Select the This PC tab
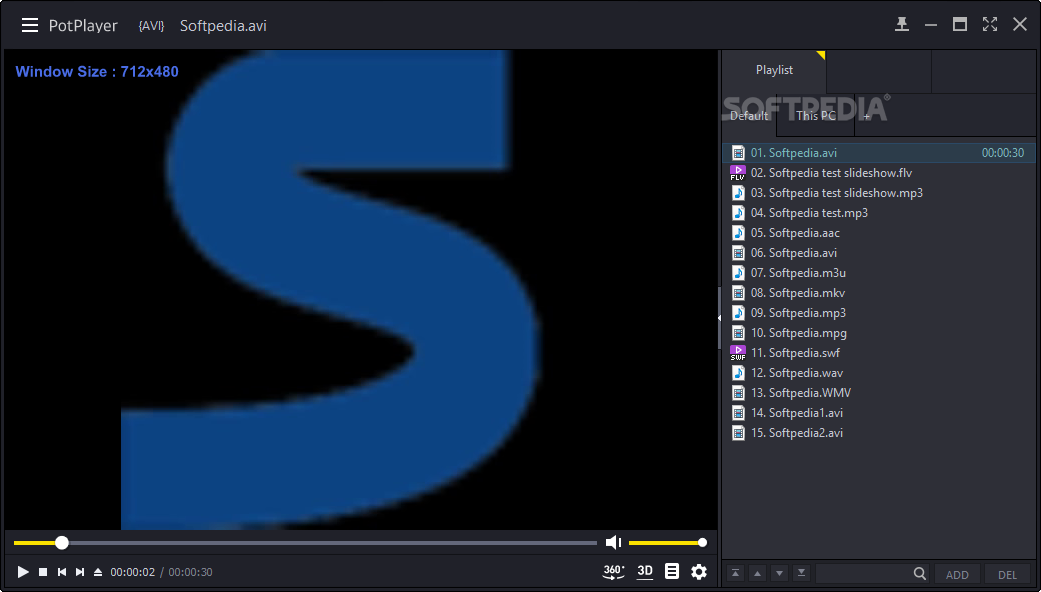Viewport: 1041px width, 592px height. click(816, 115)
